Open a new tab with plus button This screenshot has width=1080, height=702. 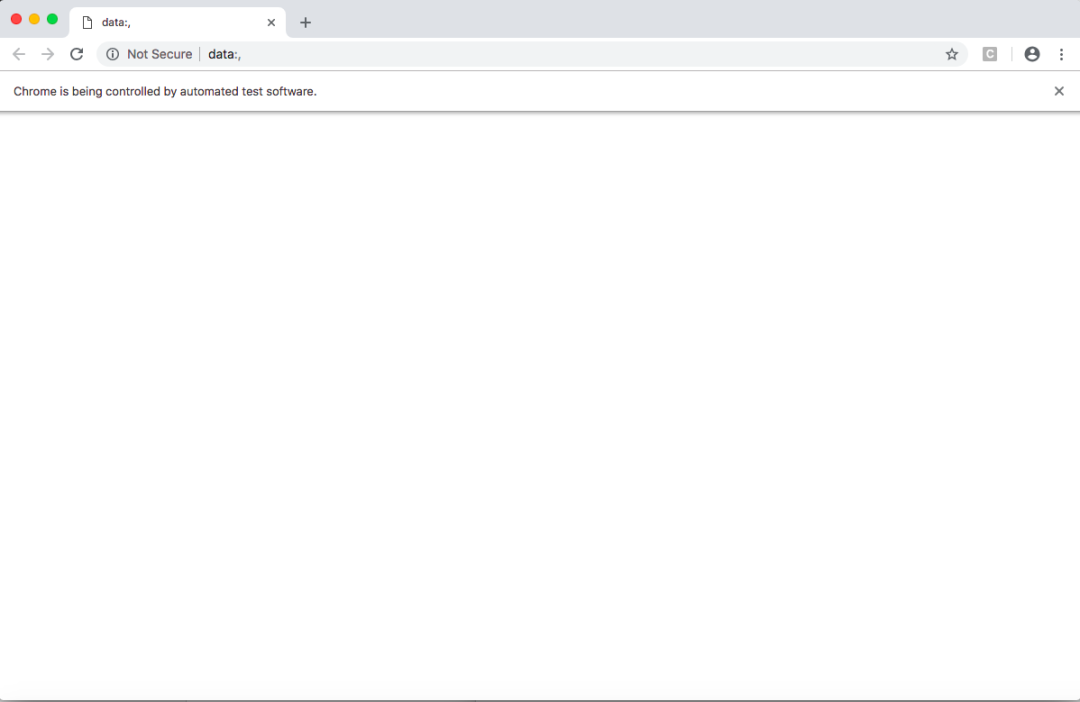pos(305,23)
